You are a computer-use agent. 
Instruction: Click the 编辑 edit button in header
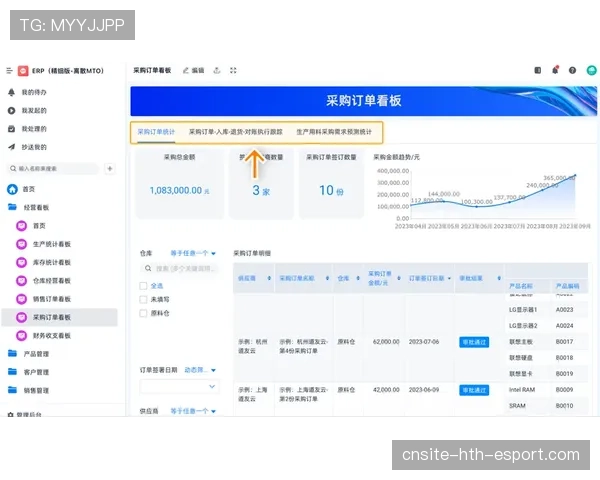[x=194, y=70]
